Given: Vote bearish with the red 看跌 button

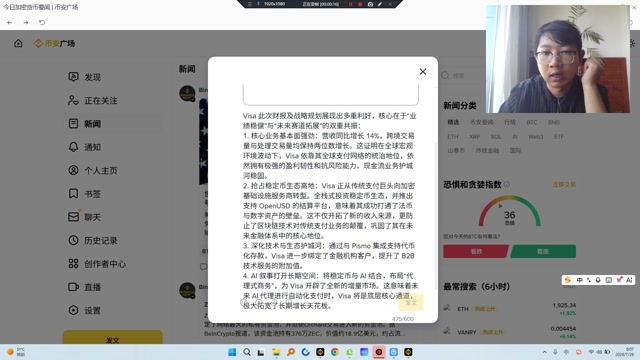Looking at the screenshot, I should pyautogui.click(x=476, y=251).
